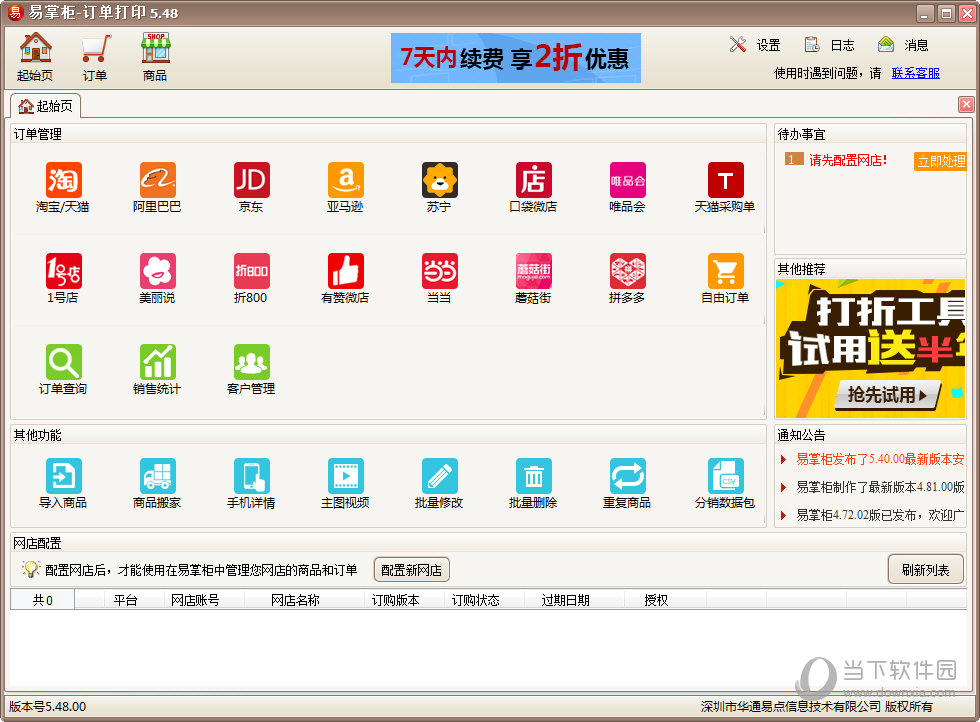Select the 京东 JD icon
Viewport: 980px width, 722px height.
(x=251, y=180)
